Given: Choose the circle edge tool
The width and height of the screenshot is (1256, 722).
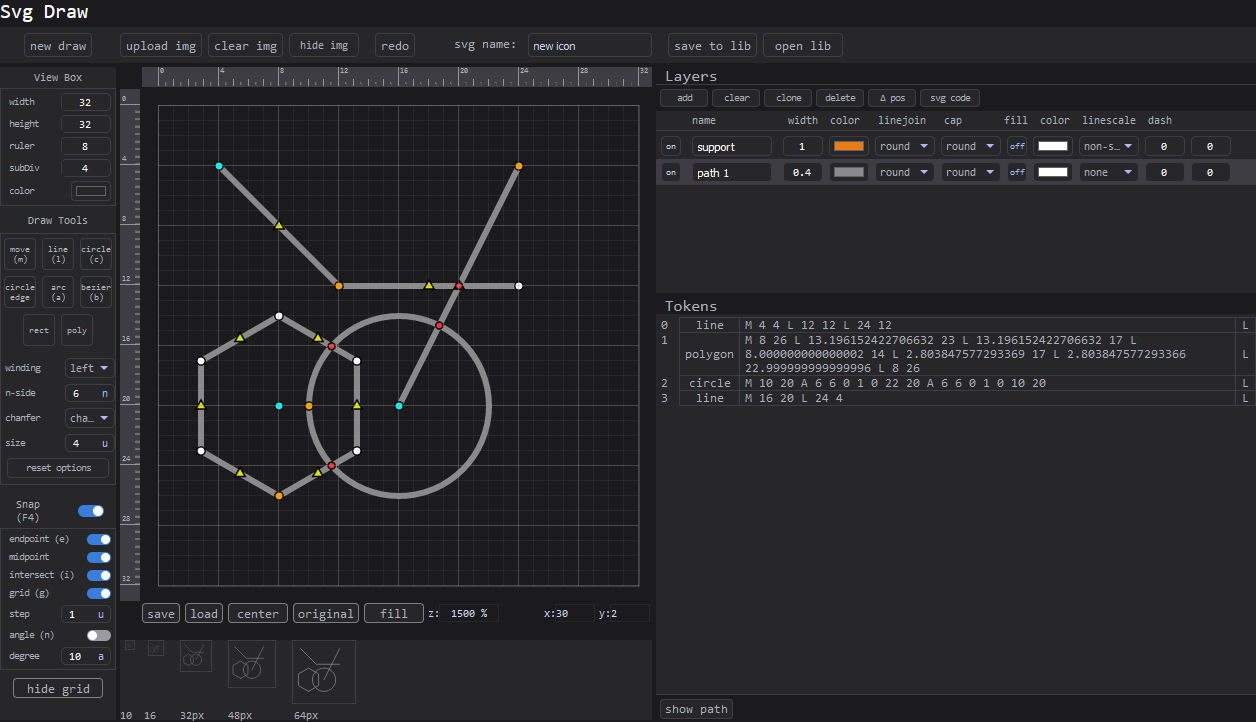Looking at the screenshot, I should 20,291.
